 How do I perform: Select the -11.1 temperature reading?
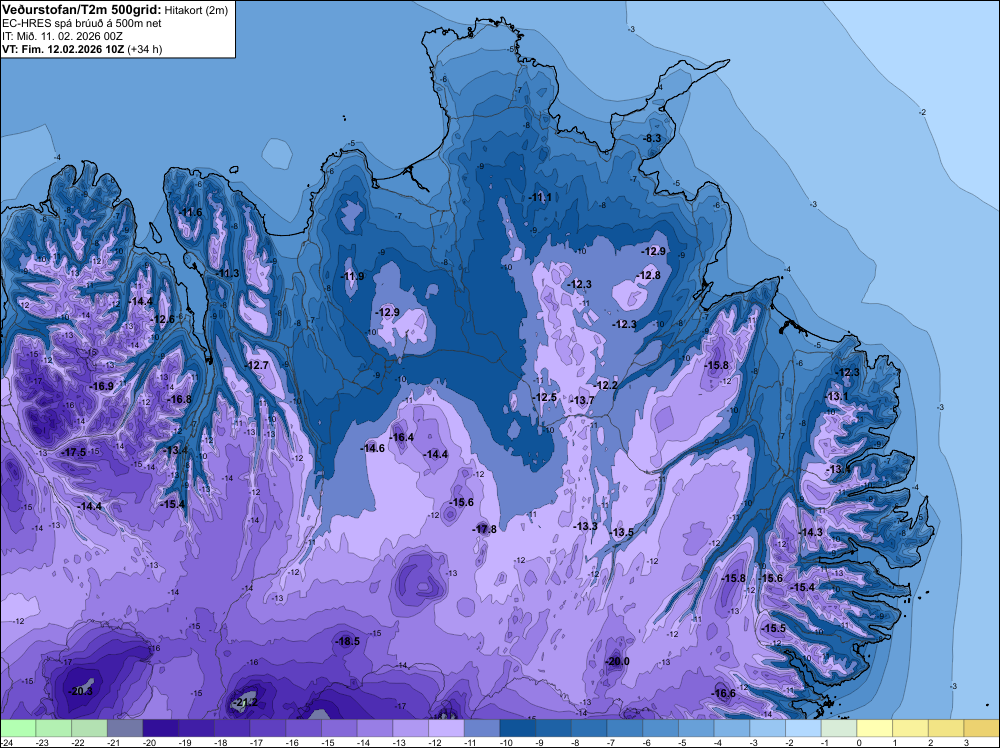540,197
